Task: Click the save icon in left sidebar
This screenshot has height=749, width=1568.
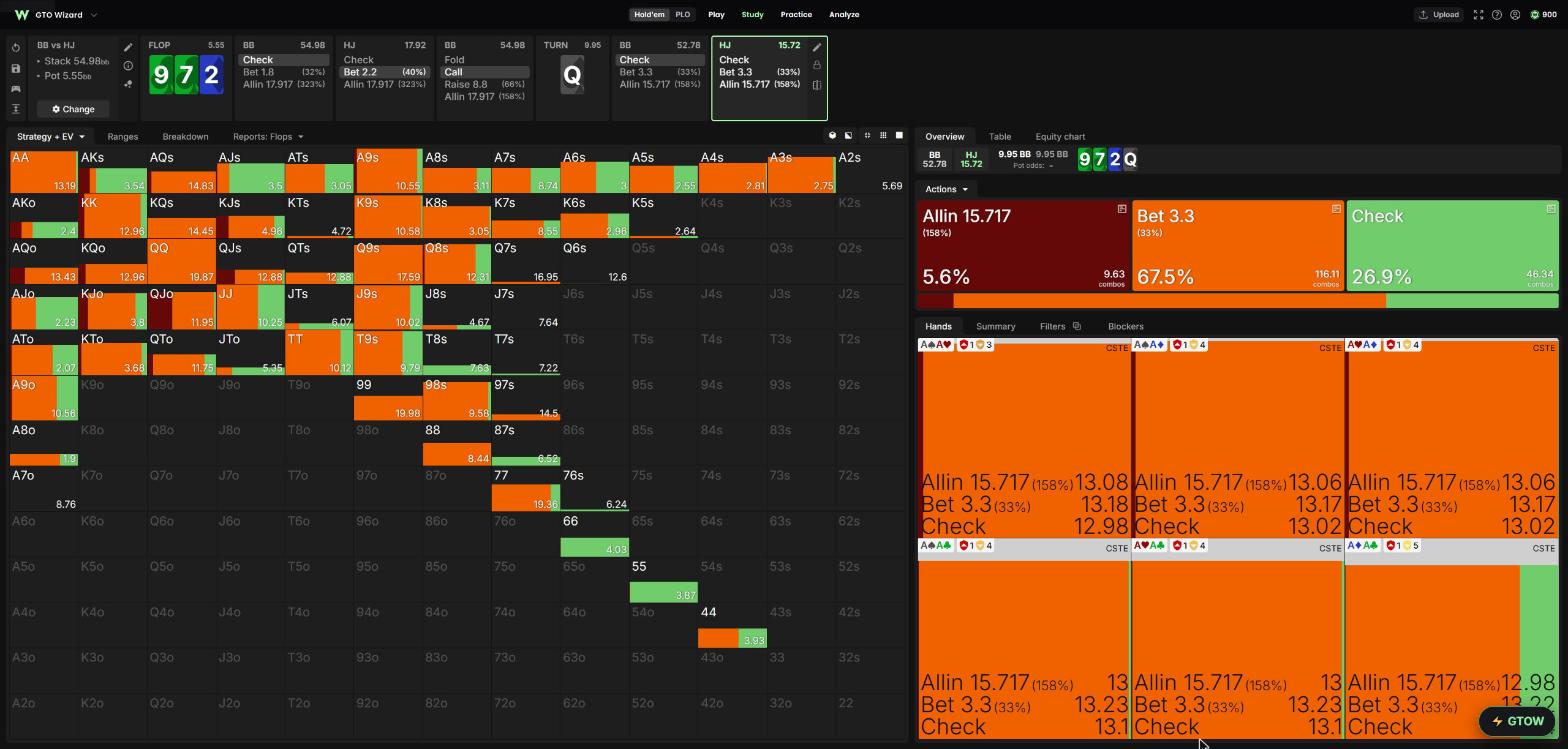Action: point(16,68)
